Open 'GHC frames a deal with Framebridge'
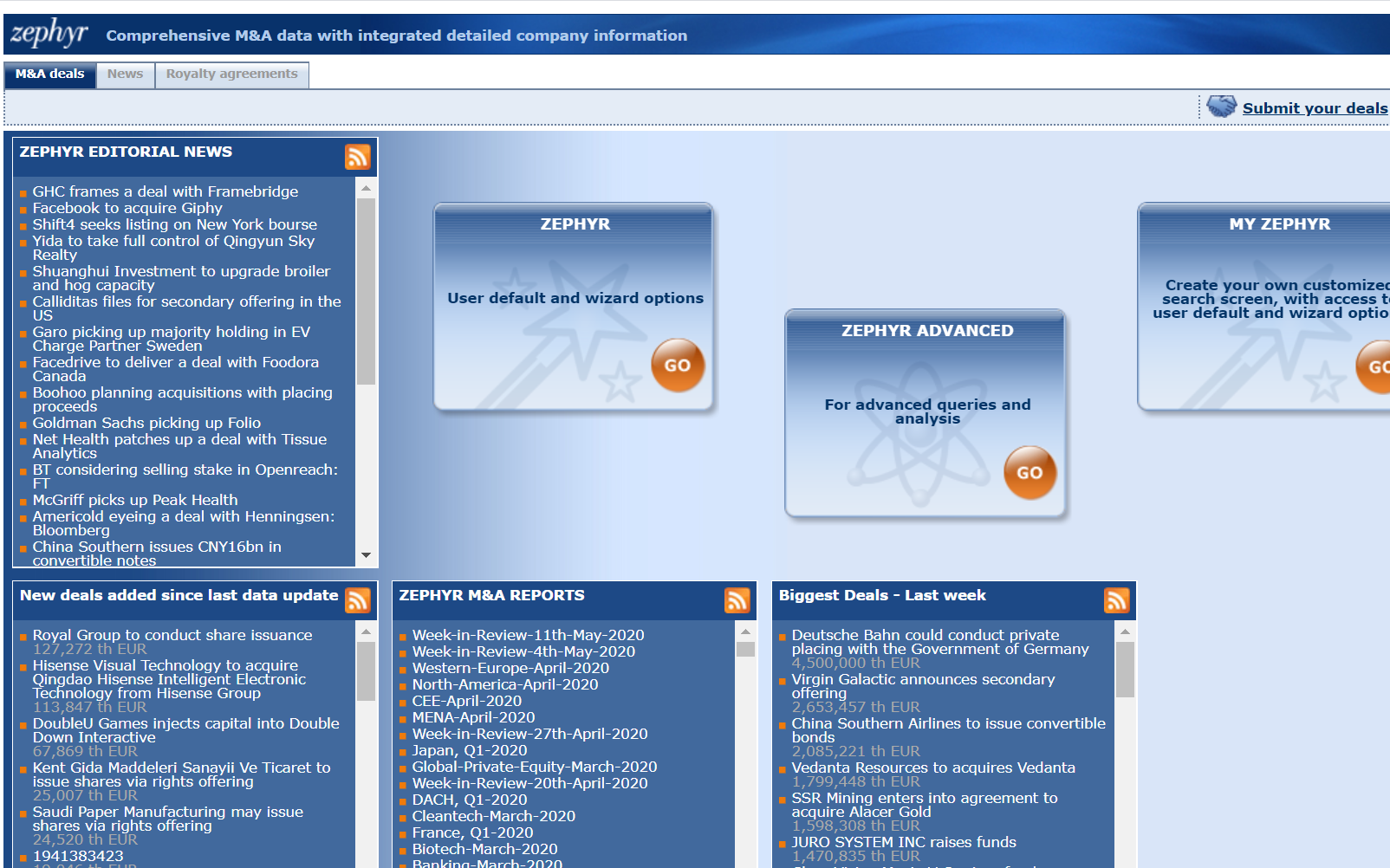This screenshot has height=868, width=1390. tap(166, 191)
